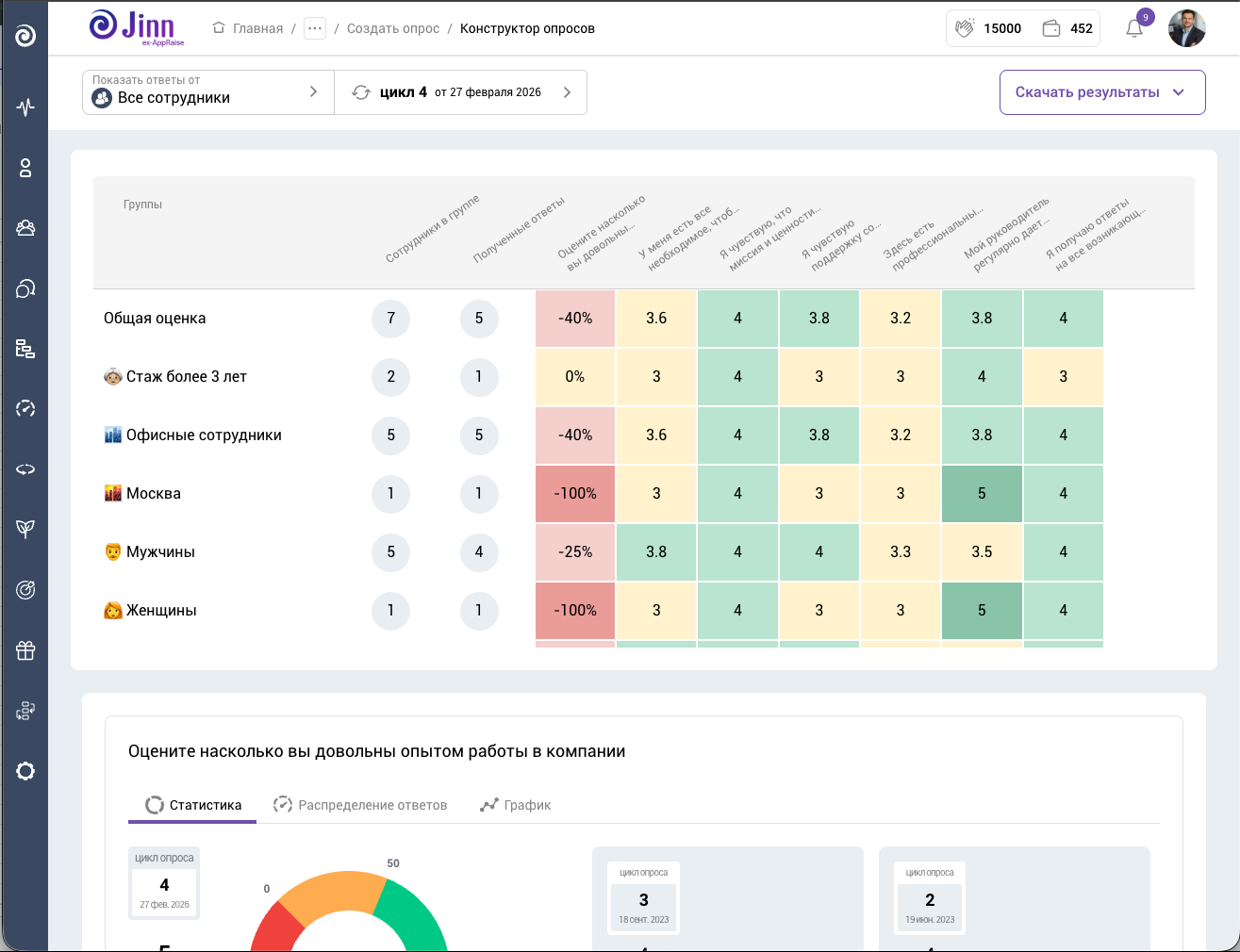Open the Все сотрудники respondent filter
This screenshot has width=1240, height=952.
click(x=208, y=92)
